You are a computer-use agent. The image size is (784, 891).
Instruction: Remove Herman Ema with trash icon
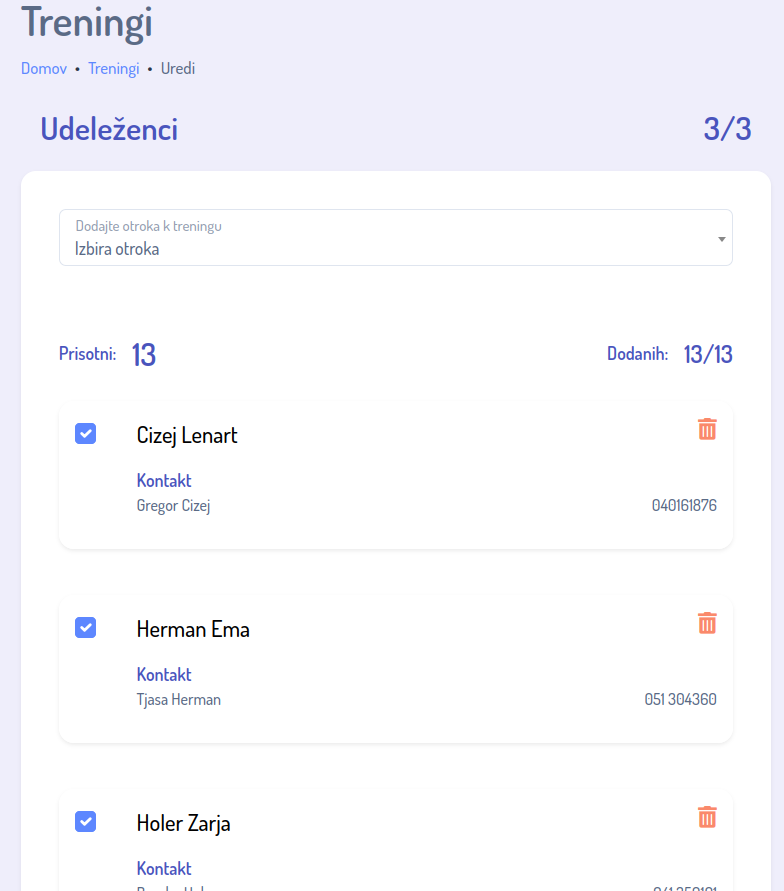pyautogui.click(x=707, y=623)
